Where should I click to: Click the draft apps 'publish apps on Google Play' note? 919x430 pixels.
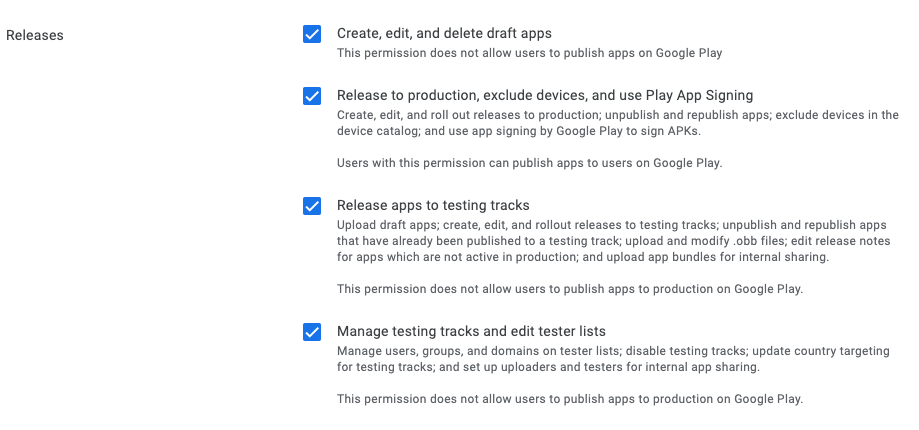point(529,53)
